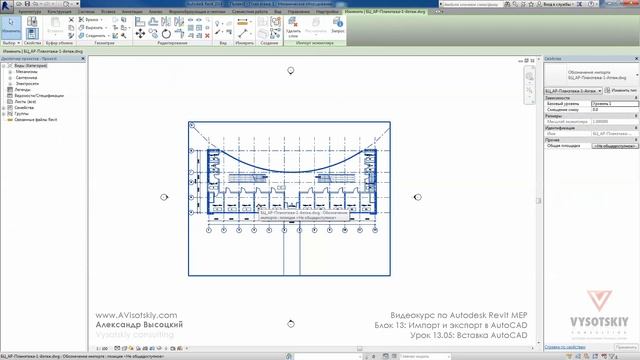Collapse the Размеры properties section
Screen dimensions: 640x360
click(636, 116)
